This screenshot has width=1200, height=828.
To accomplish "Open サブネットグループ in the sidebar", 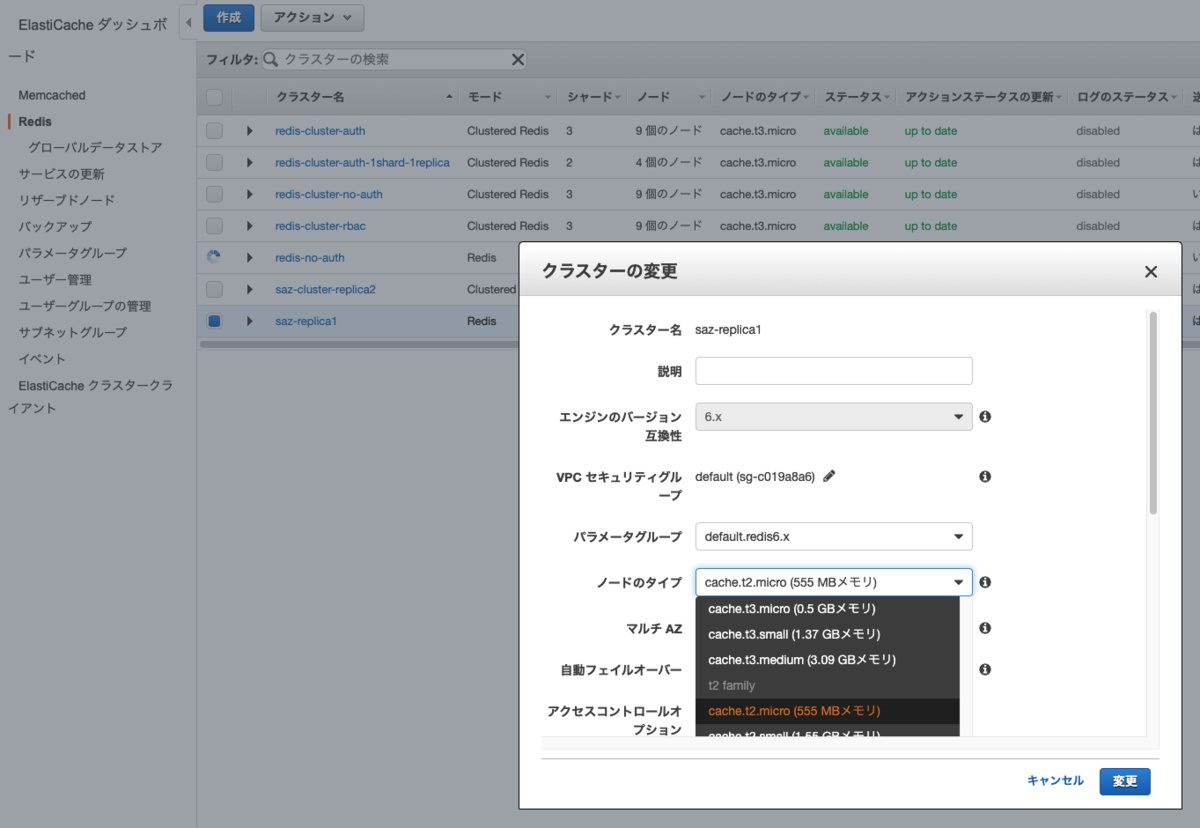I will point(72,332).
